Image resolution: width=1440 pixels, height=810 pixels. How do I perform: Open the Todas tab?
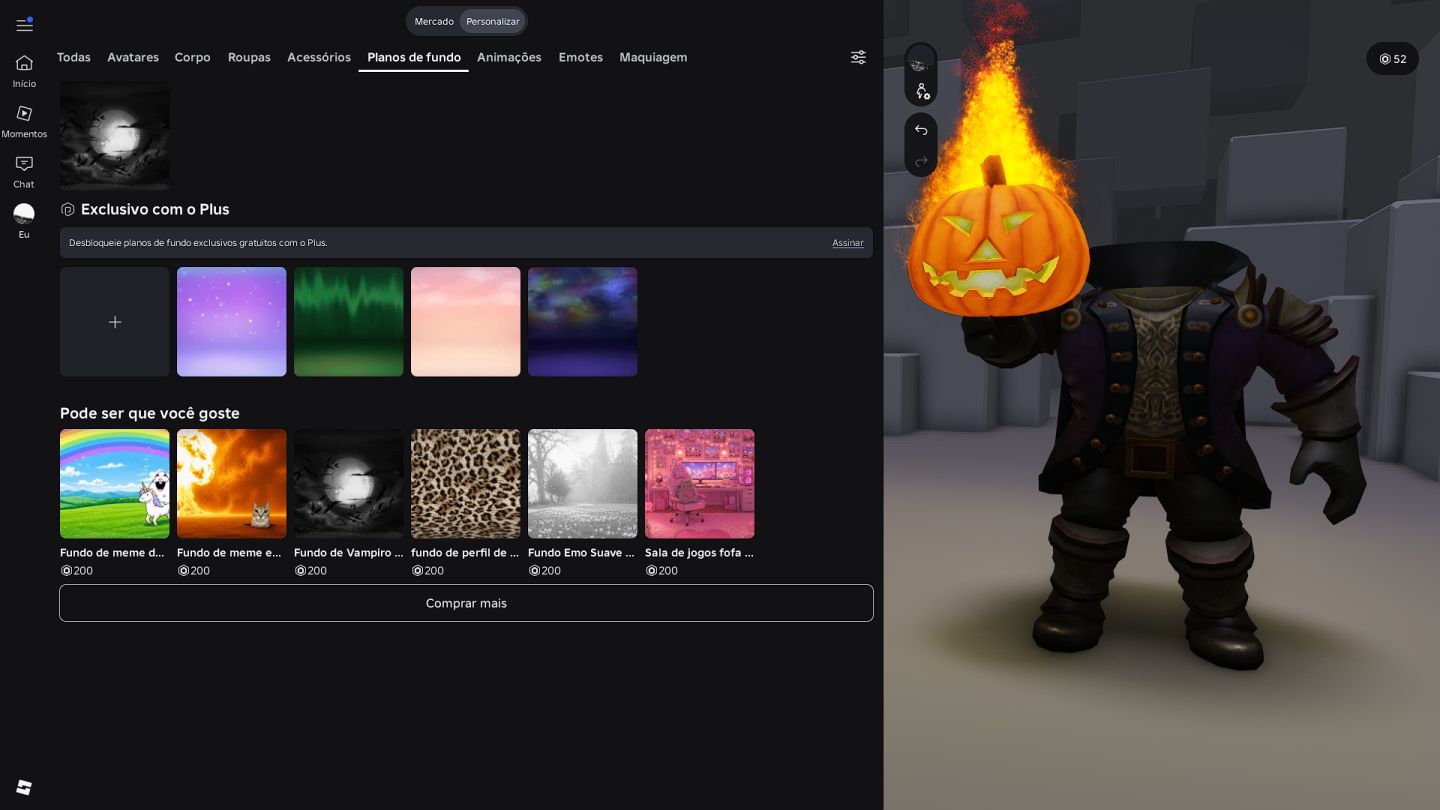(74, 57)
